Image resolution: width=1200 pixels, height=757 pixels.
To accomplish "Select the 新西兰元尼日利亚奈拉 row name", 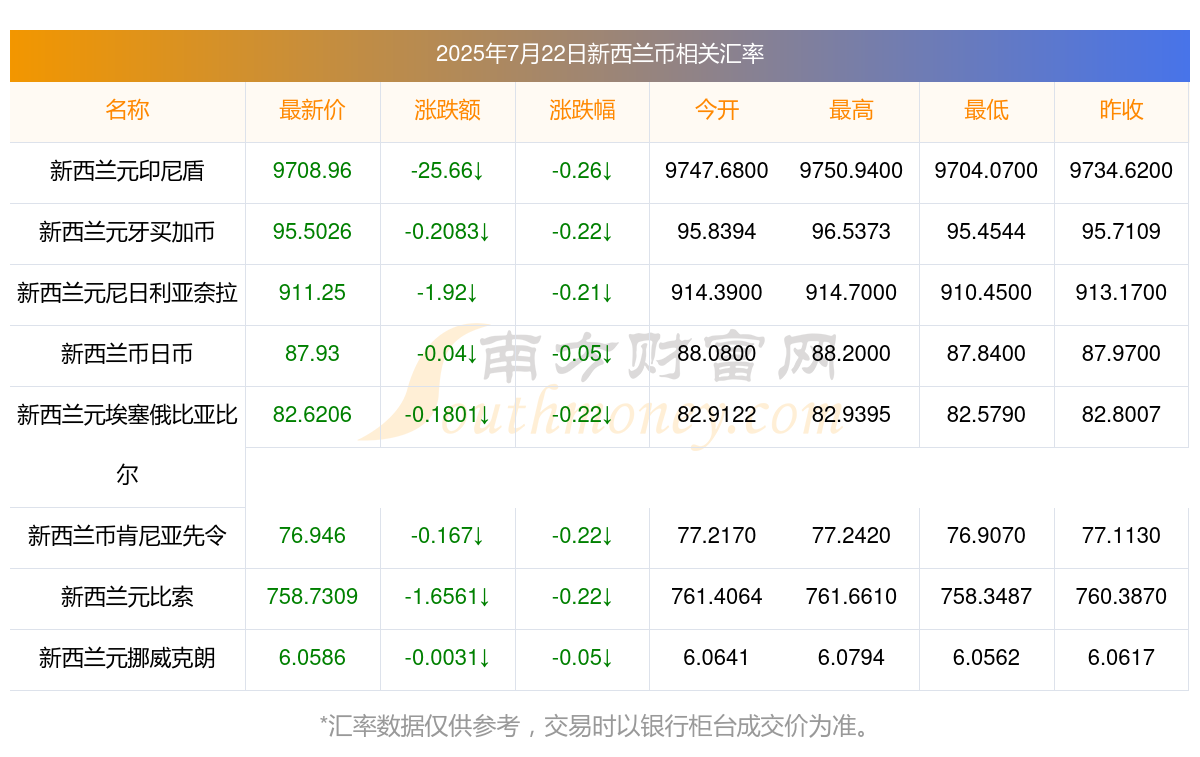I will point(127,293).
